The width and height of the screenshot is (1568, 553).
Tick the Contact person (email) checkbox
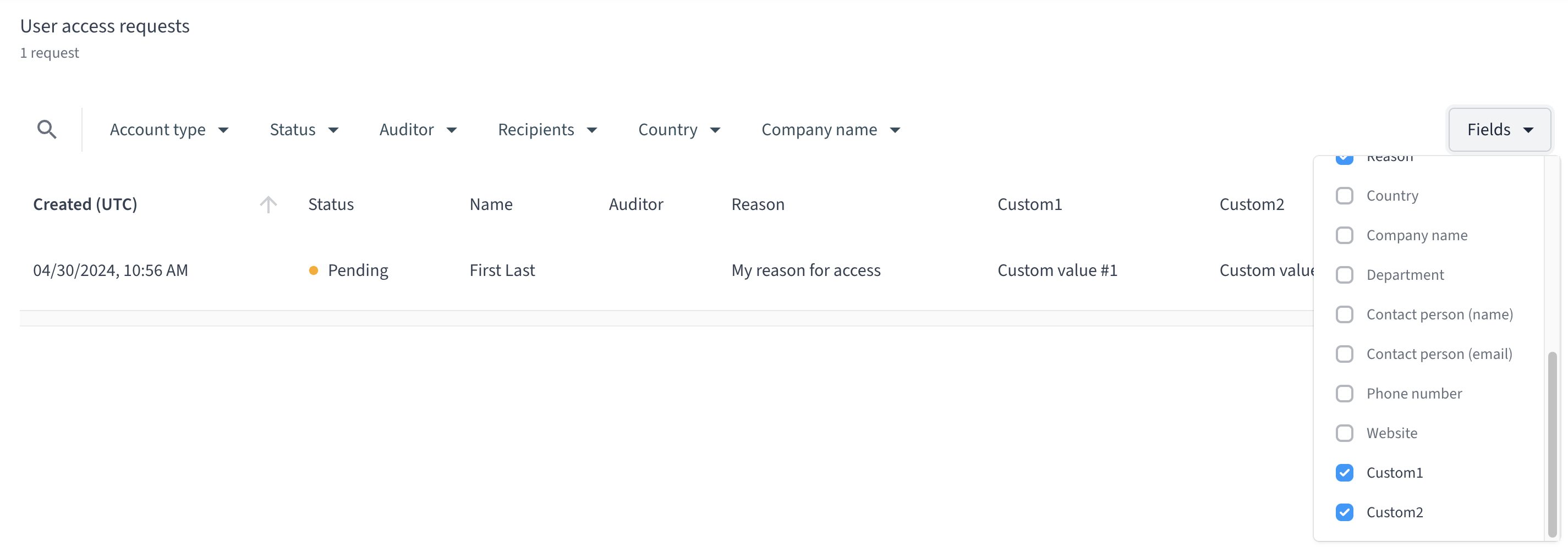(1345, 354)
